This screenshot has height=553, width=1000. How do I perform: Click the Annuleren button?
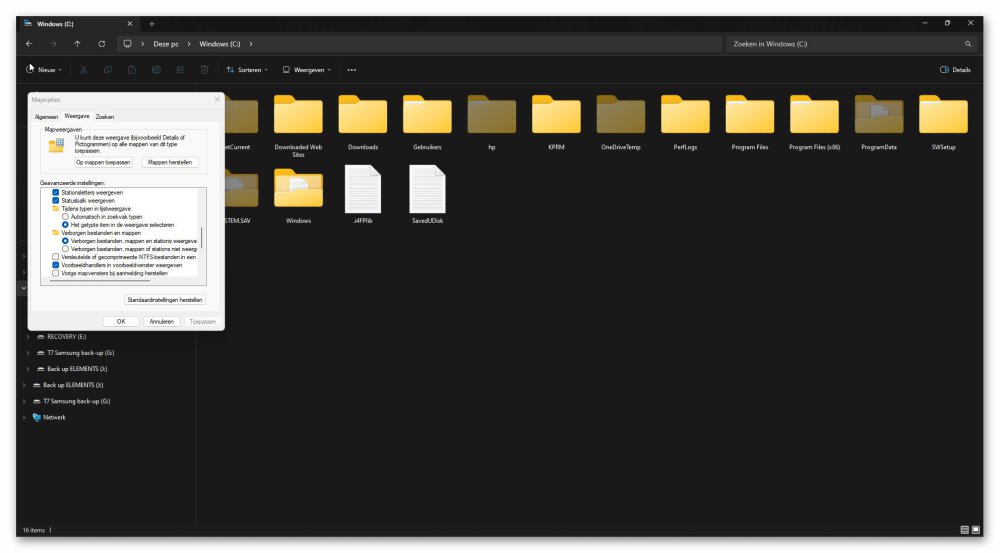coord(161,321)
